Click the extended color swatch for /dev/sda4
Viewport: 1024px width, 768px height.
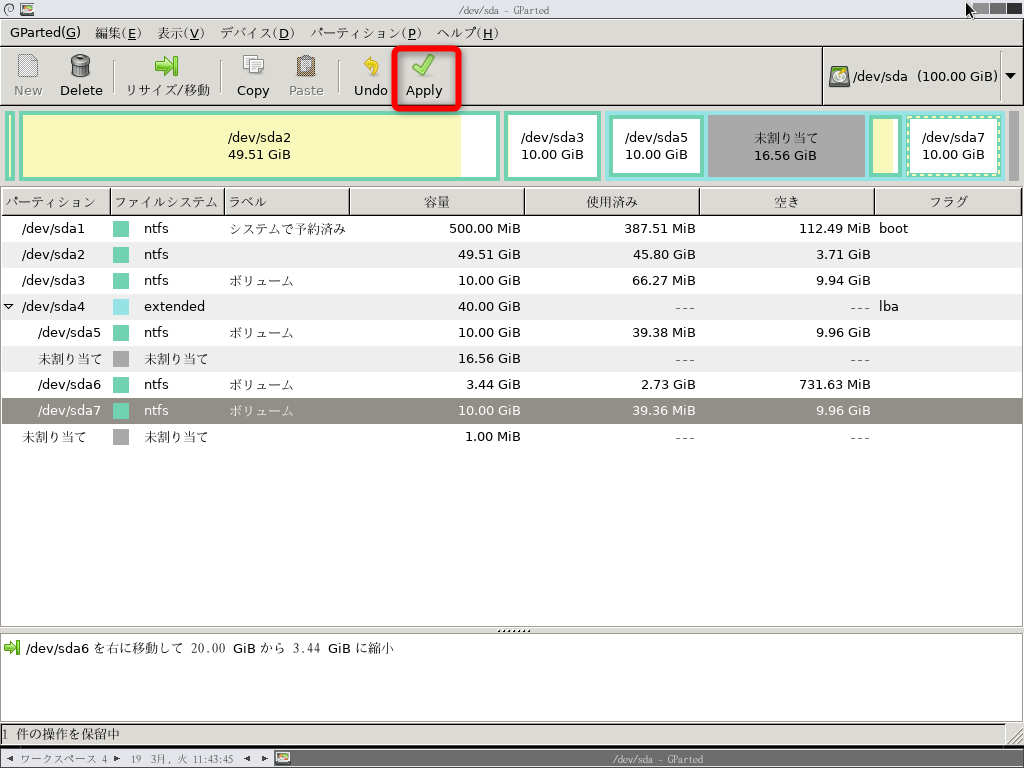tap(121, 307)
